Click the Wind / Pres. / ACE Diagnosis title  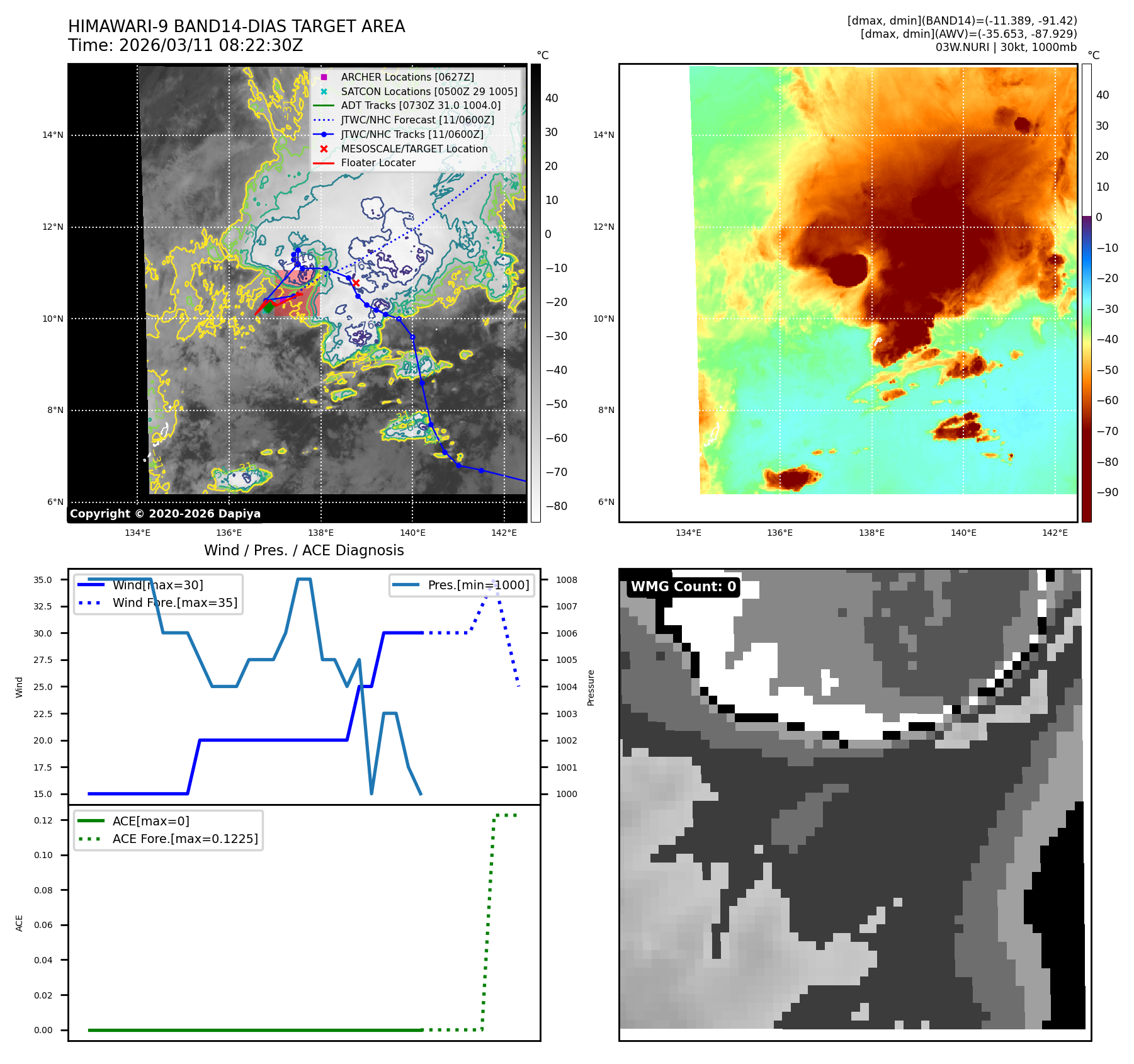303,550
